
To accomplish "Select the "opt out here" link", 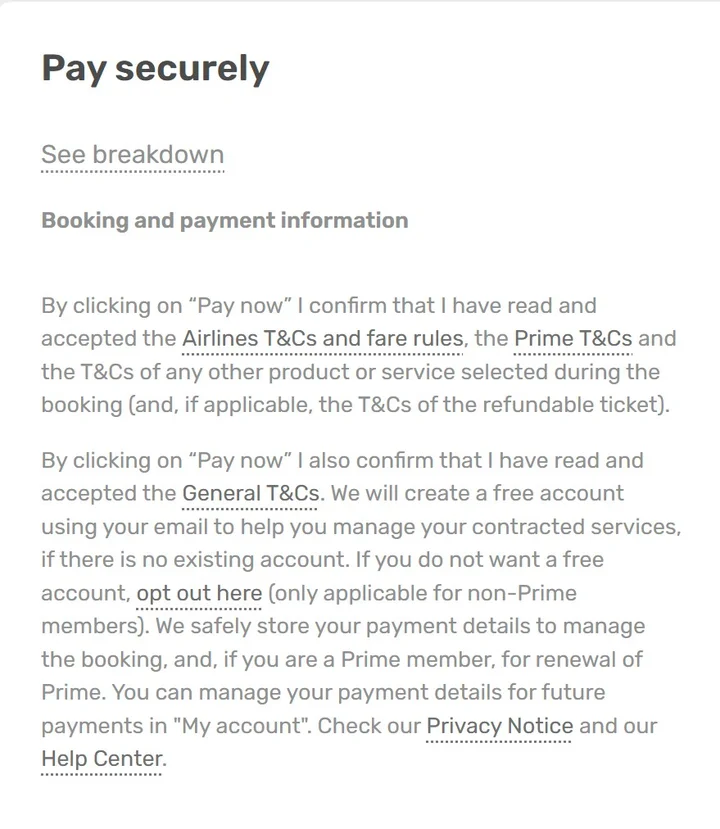I will click(199, 594).
